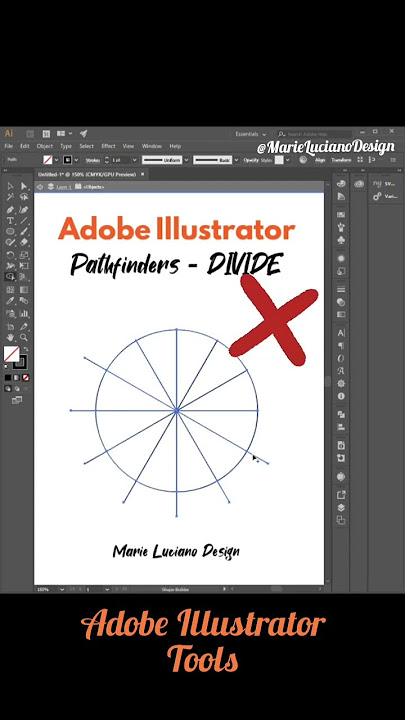Select the Perspective Grid tool
Image resolution: width=405 pixels, height=720 pixels.
[x=24, y=277]
